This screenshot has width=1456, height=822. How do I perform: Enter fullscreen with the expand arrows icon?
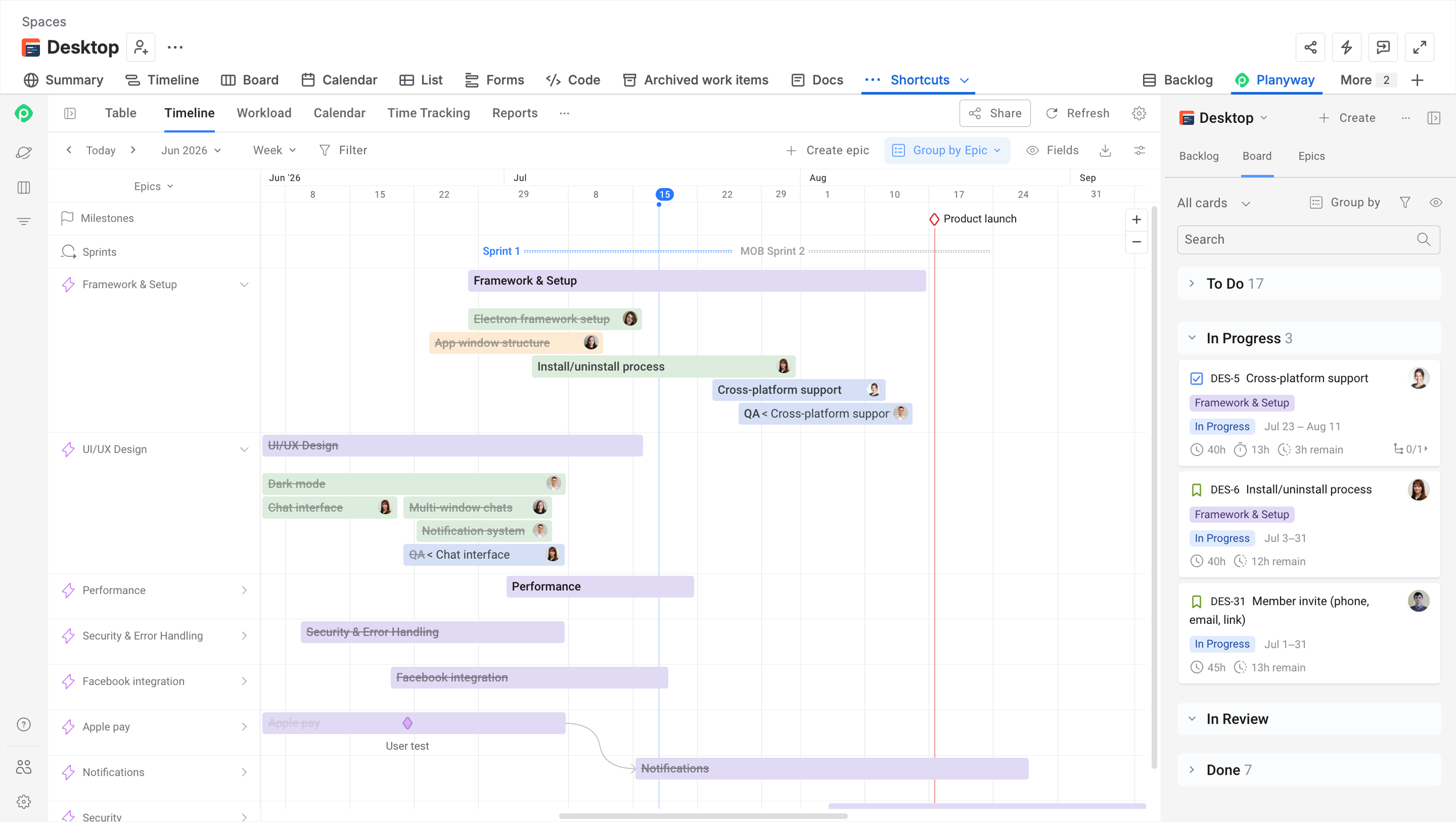[x=1419, y=48]
